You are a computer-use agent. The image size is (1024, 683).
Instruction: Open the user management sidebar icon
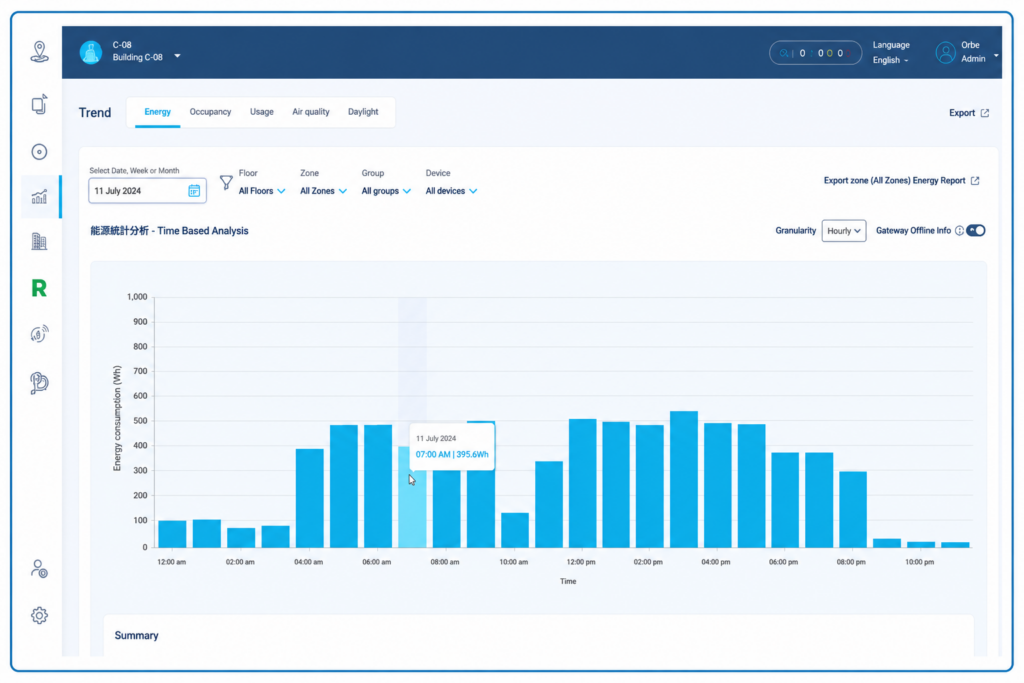(x=39, y=569)
